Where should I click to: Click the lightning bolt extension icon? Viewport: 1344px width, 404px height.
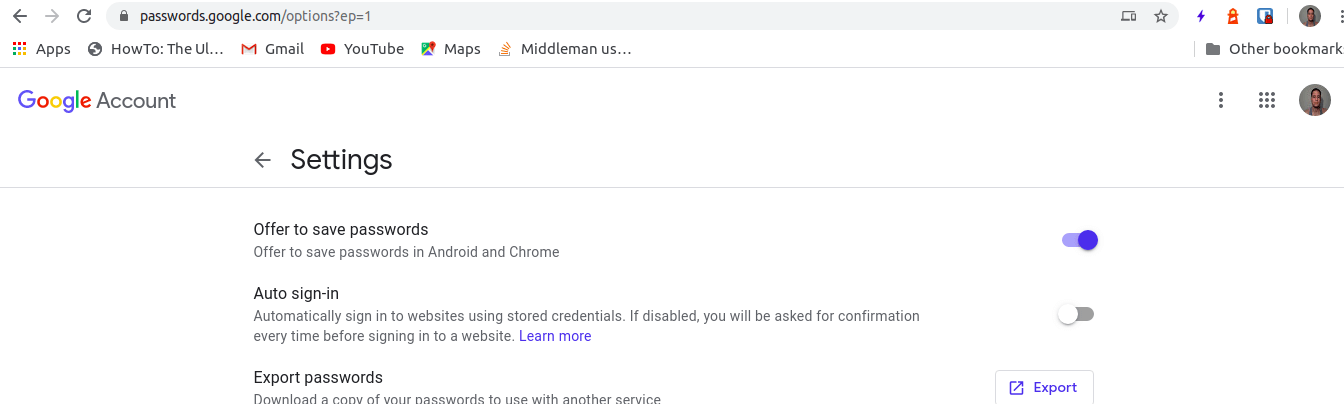(1201, 16)
